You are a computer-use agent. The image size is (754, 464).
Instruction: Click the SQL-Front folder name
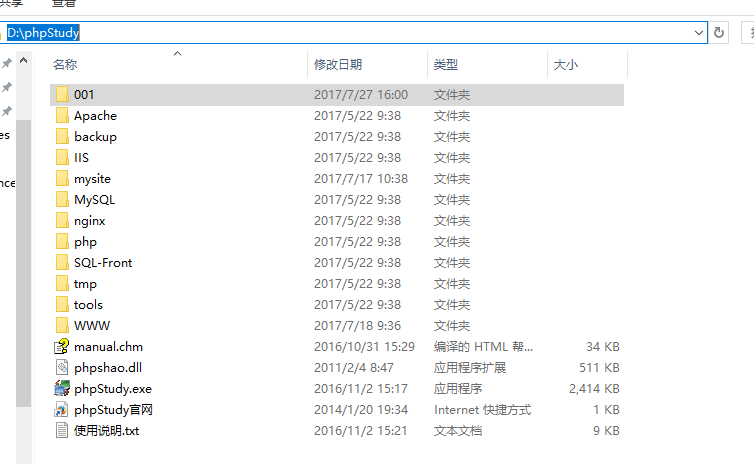[x=103, y=263]
